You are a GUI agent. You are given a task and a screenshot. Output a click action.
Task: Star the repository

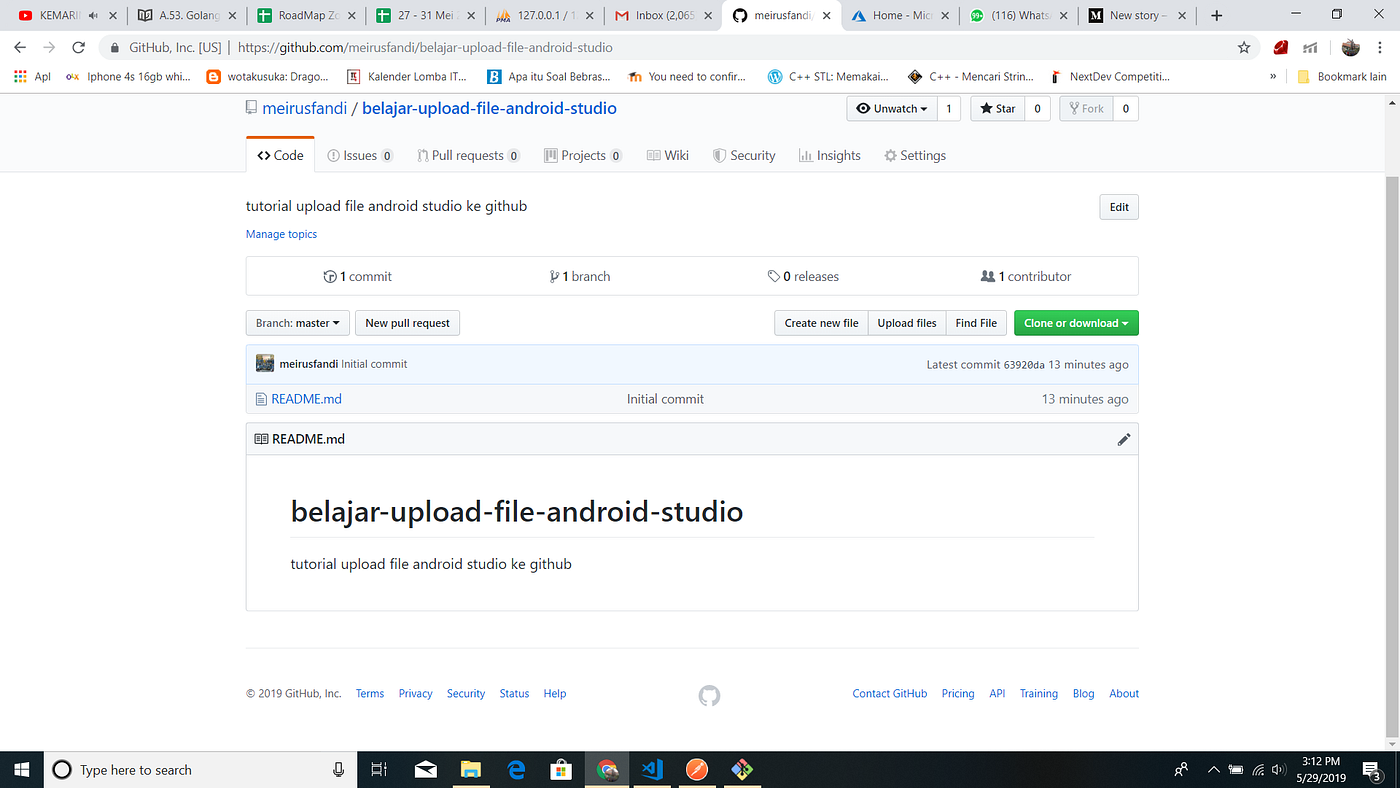(996, 108)
